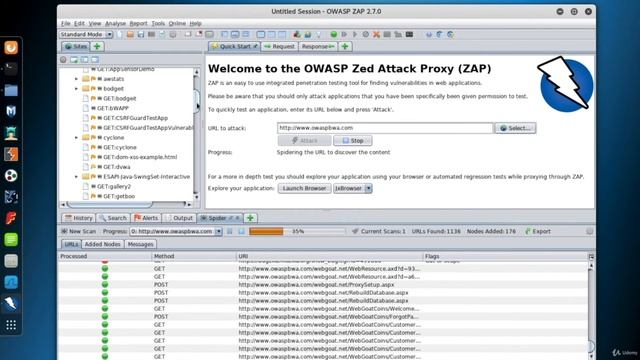Click the Manage Add-ons cubes icon

click(x=297, y=35)
